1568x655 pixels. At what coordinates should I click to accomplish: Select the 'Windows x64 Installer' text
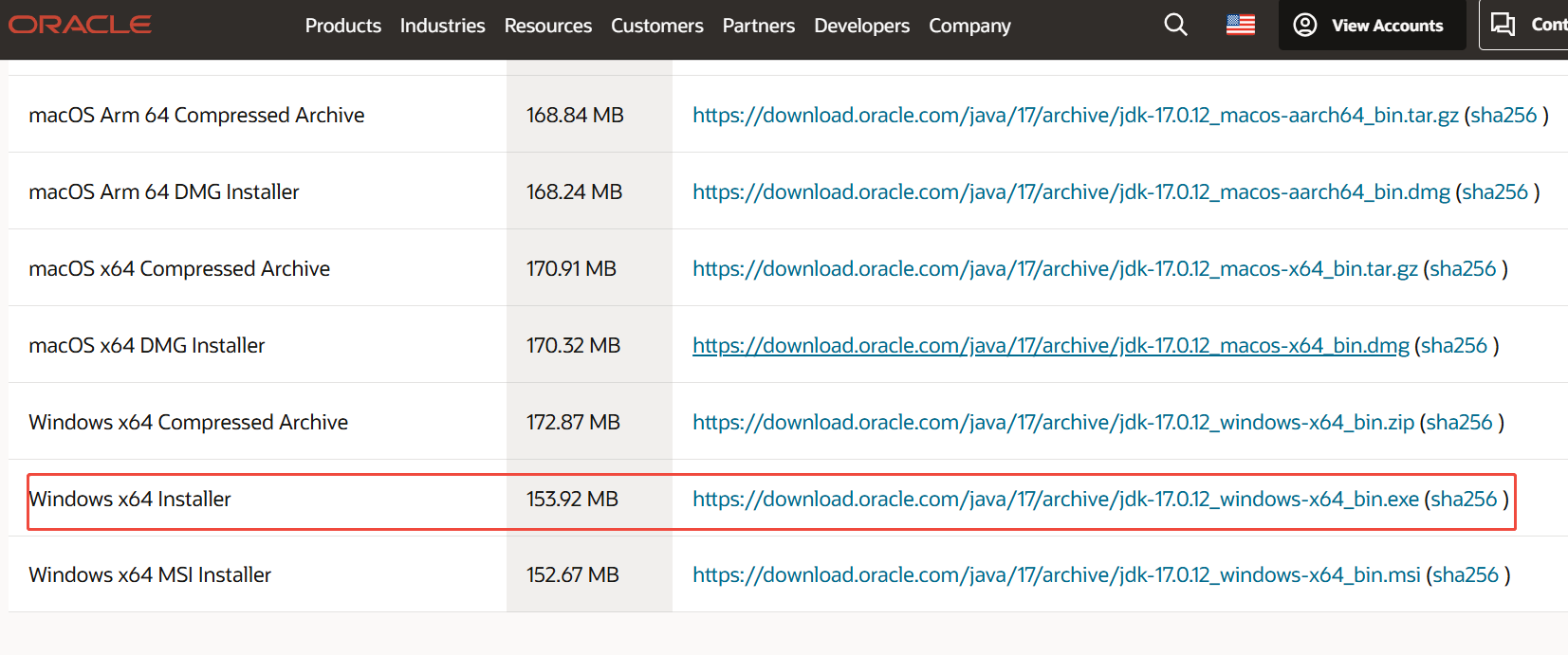[130, 499]
